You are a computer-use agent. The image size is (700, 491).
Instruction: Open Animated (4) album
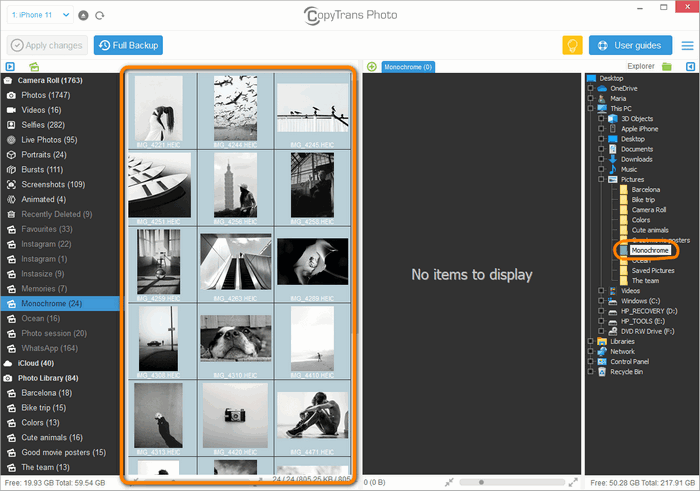point(43,199)
